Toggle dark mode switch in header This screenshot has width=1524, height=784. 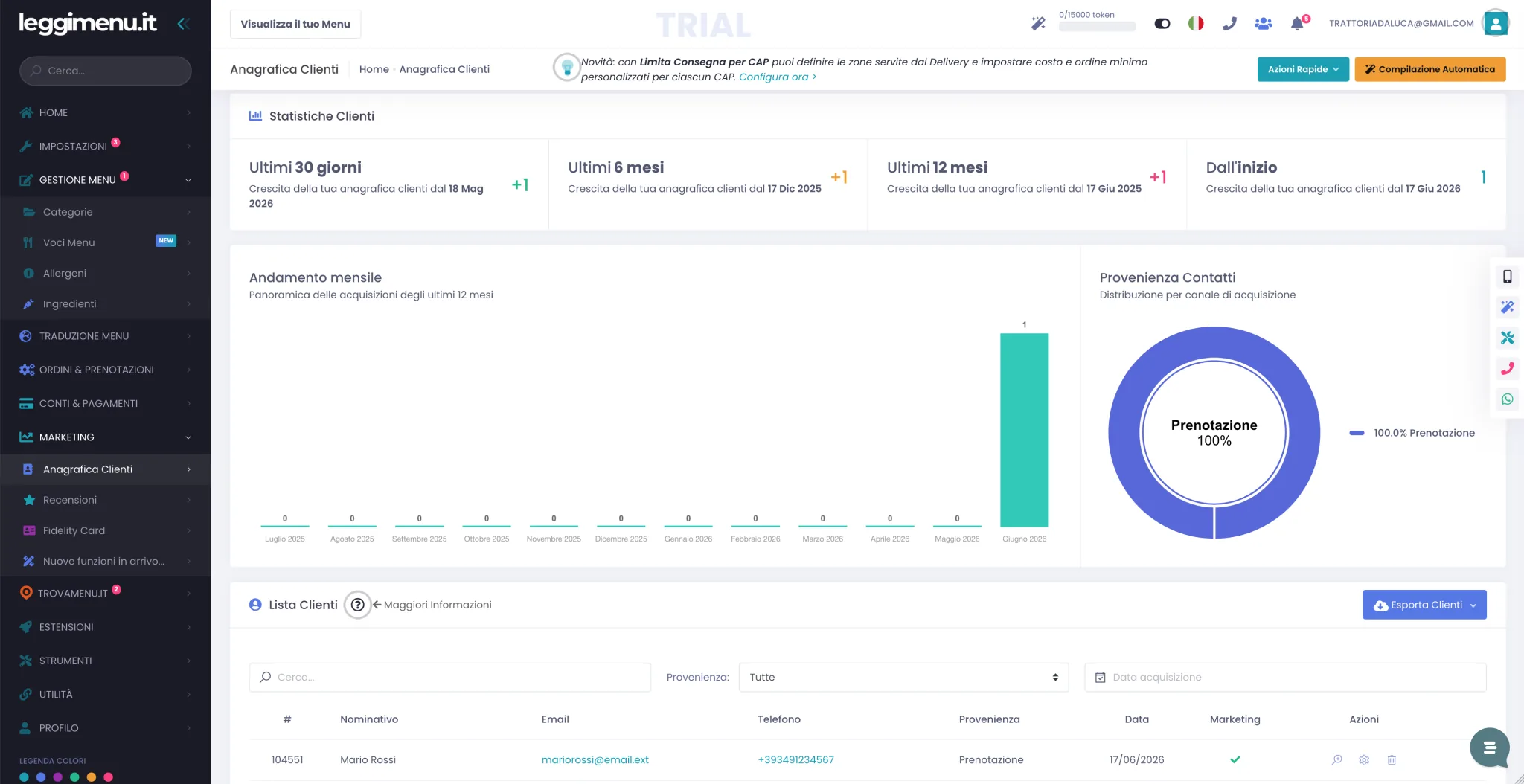[x=1162, y=24]
